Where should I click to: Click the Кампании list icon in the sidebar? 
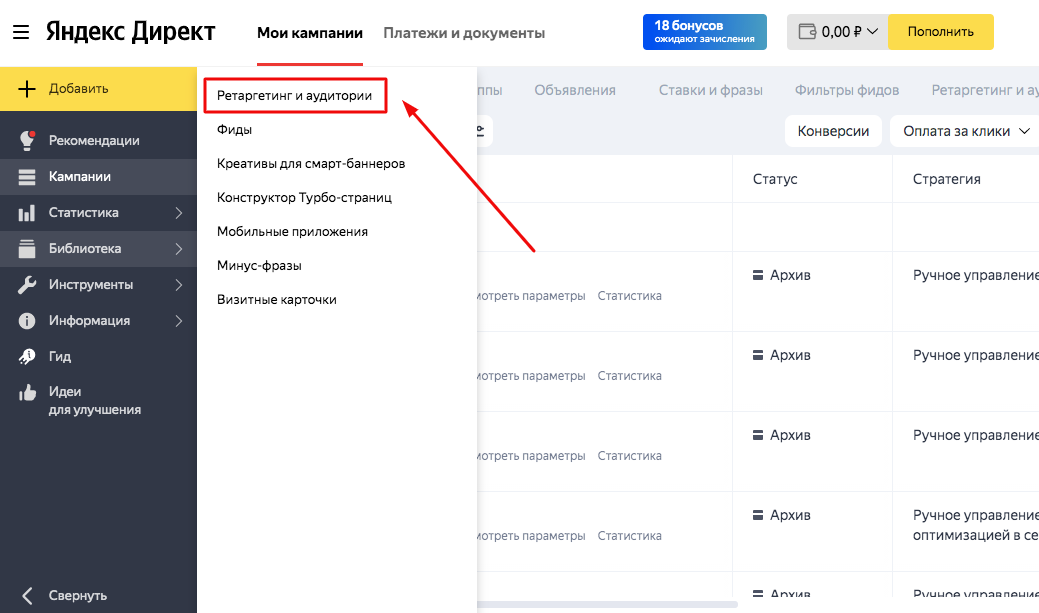coord(27,177)
